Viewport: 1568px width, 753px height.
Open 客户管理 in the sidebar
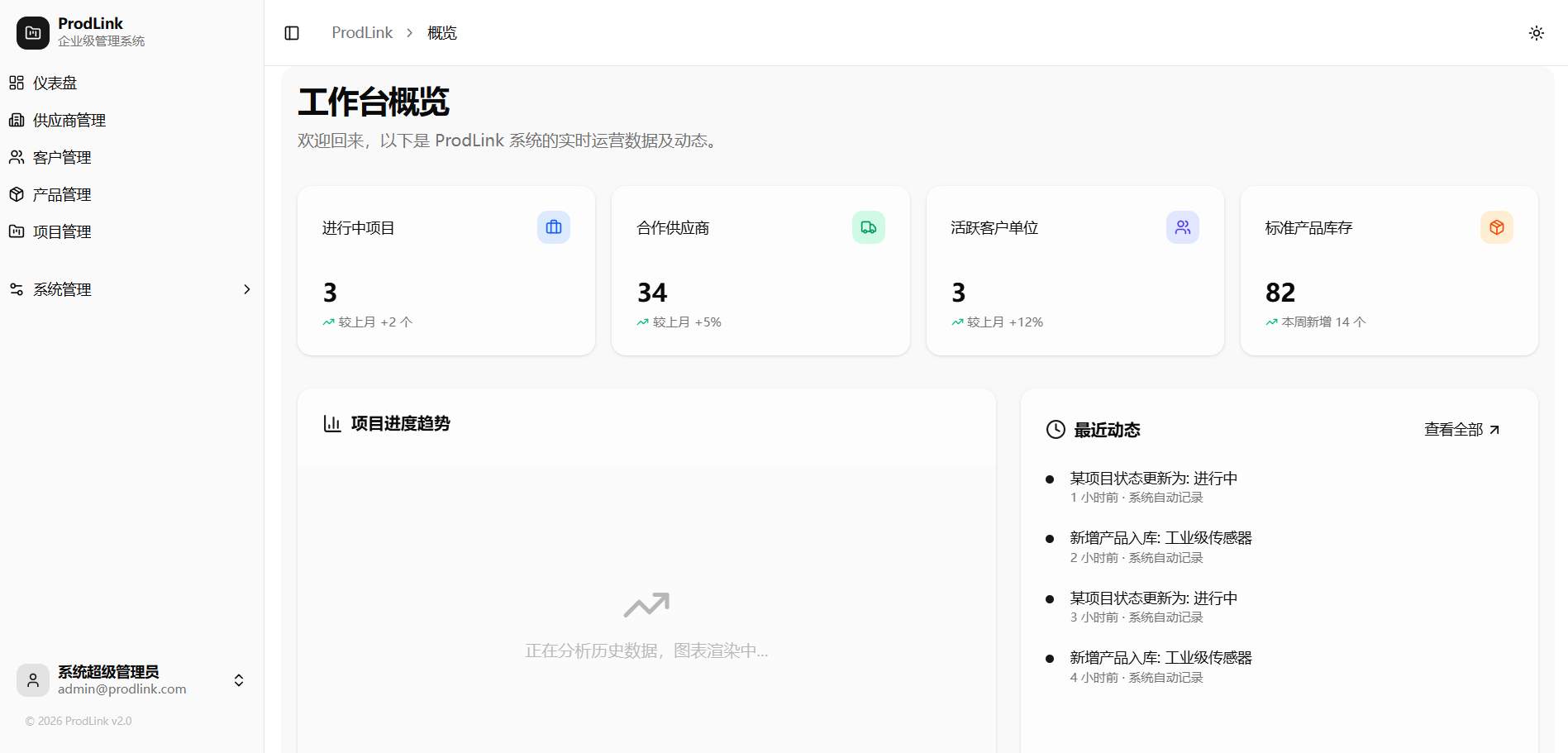[x=132, y=157]
